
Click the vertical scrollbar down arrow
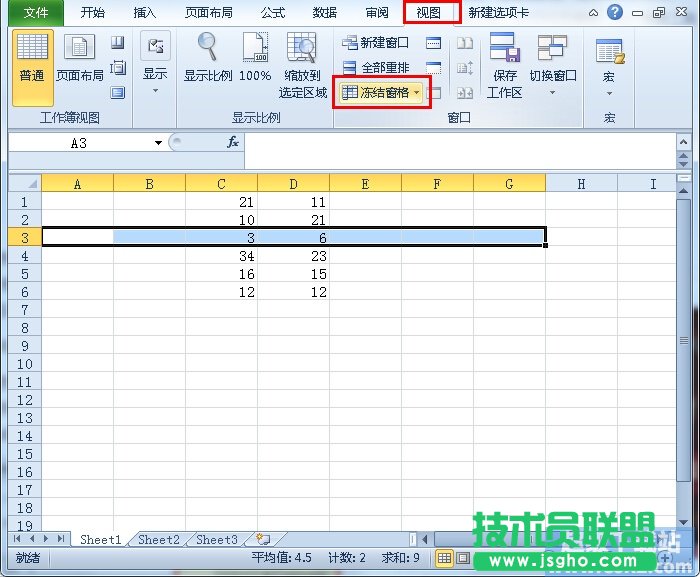coord(683,522)
